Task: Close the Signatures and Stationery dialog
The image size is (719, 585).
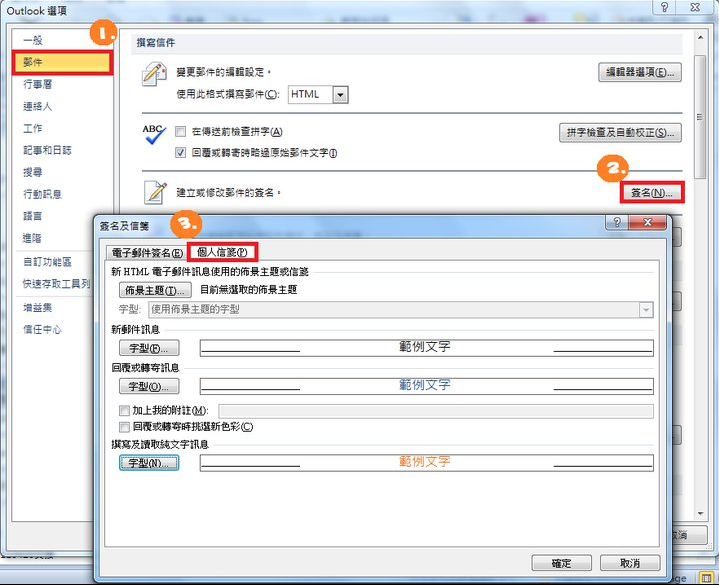Action: (647, 222)
